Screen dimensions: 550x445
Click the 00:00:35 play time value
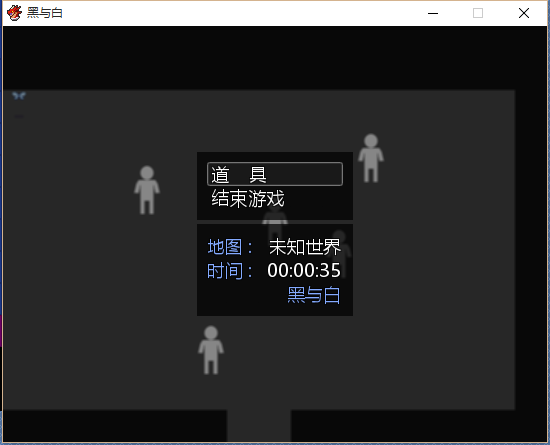(304, 270)
